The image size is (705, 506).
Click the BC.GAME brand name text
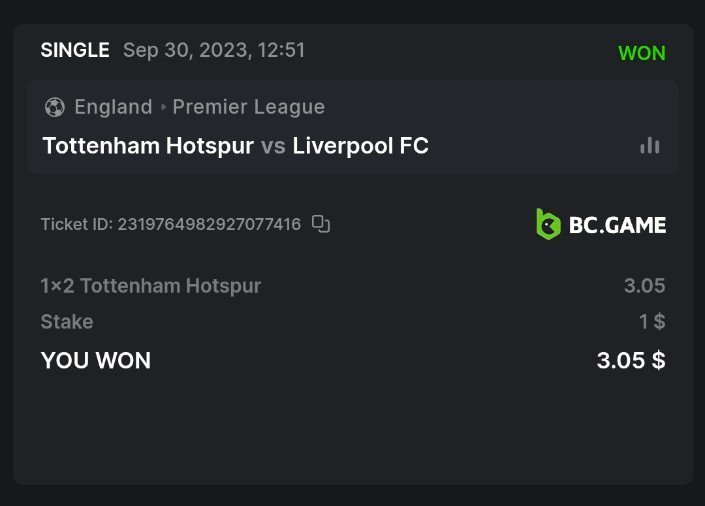(617, 225)
